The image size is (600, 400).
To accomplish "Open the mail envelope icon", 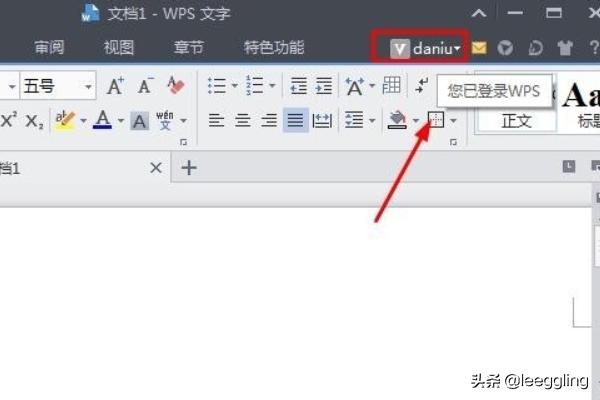I will [479, 48].
